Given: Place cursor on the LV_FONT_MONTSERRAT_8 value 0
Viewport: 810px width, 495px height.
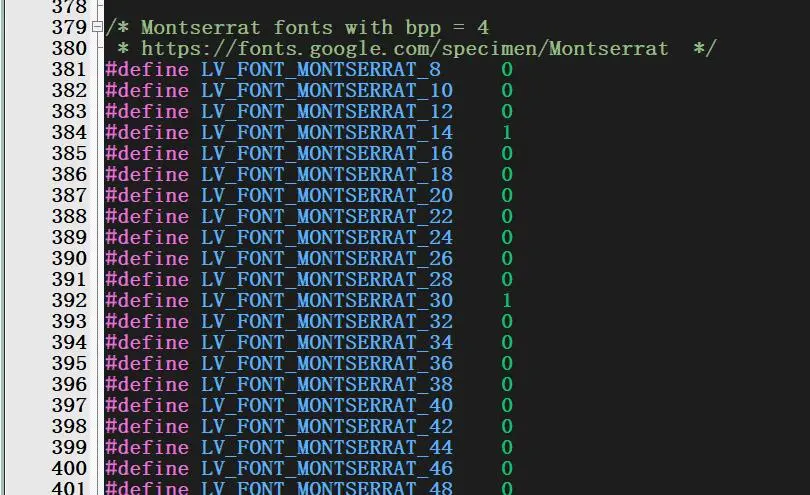Looking at the screenshot, I should point(507,69).
